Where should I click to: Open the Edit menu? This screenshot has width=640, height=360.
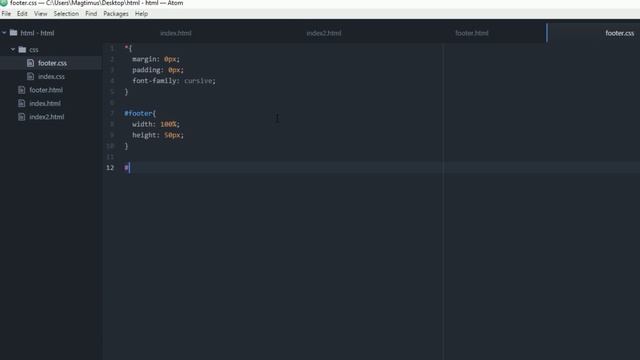[22, 13]
